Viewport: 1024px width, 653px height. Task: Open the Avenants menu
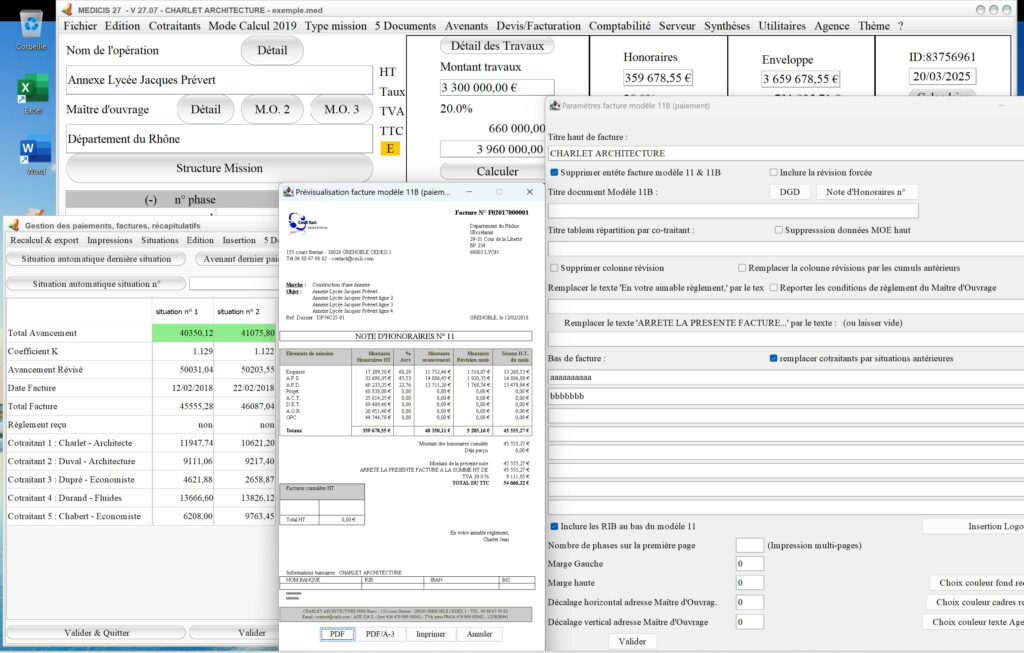click(466, 26)
